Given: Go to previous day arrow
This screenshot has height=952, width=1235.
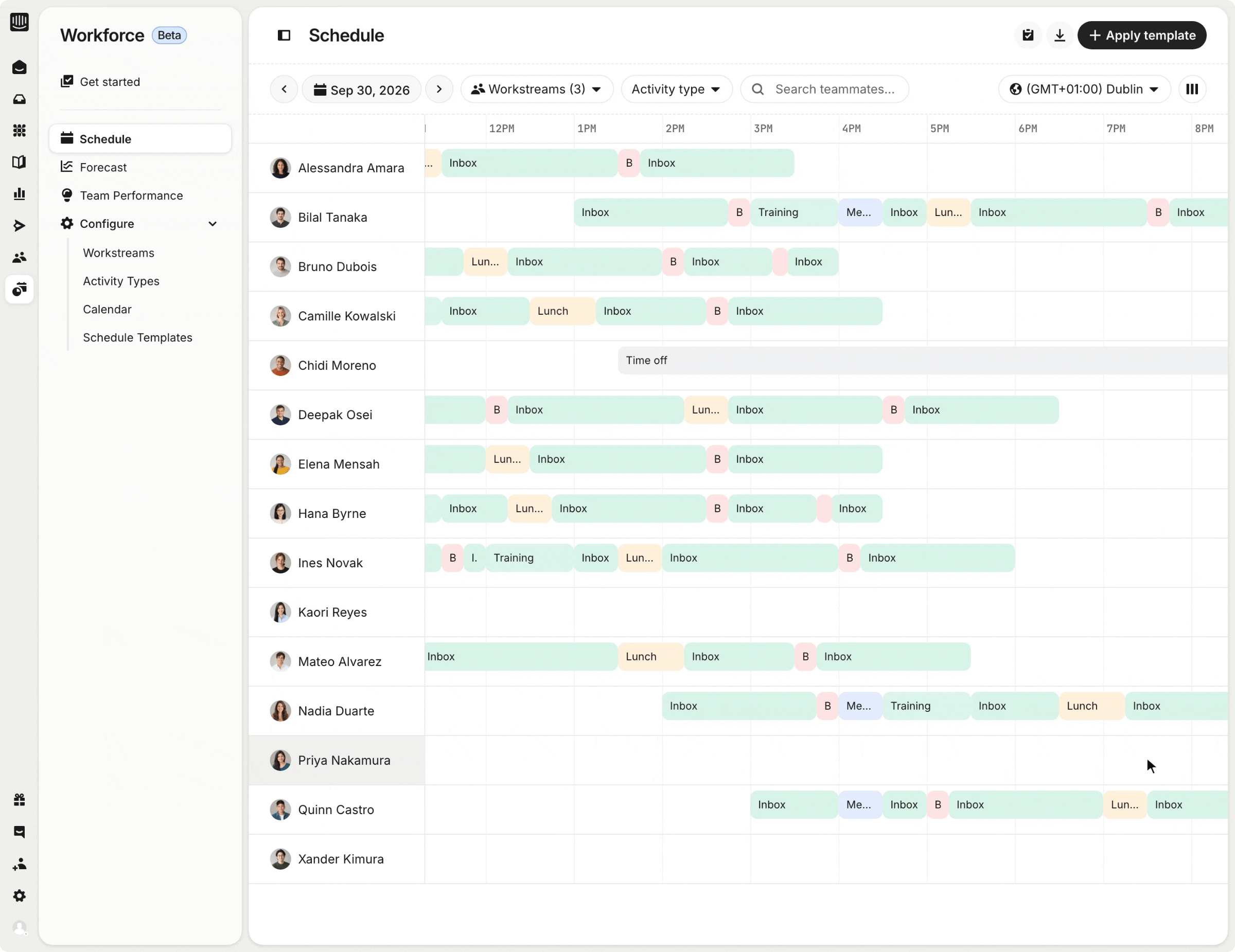Looking at the screenshot, I should coord(284,89).
